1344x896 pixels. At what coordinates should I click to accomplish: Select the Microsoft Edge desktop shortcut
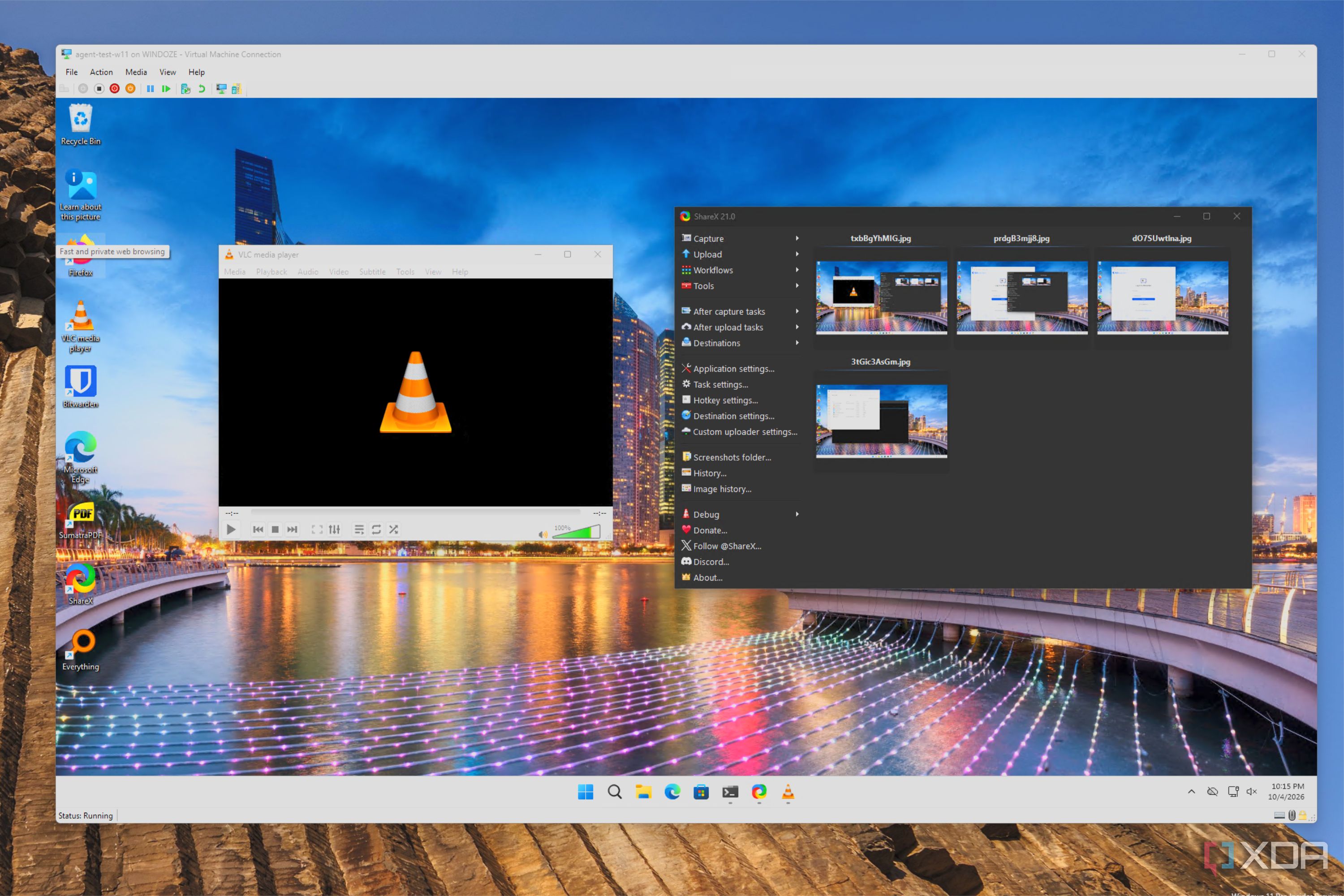click(x=81, y=457)
